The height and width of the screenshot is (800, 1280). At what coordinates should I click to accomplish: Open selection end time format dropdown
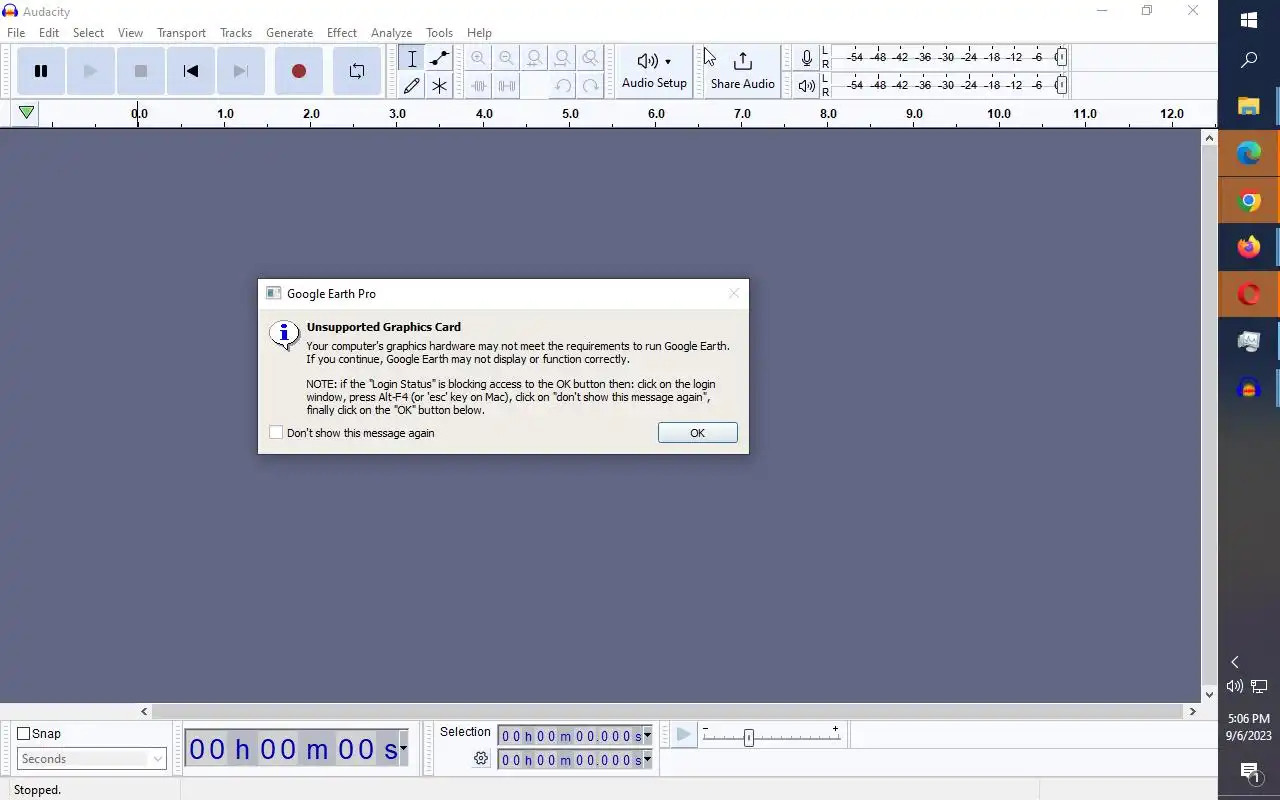click(x=647, y=760)
